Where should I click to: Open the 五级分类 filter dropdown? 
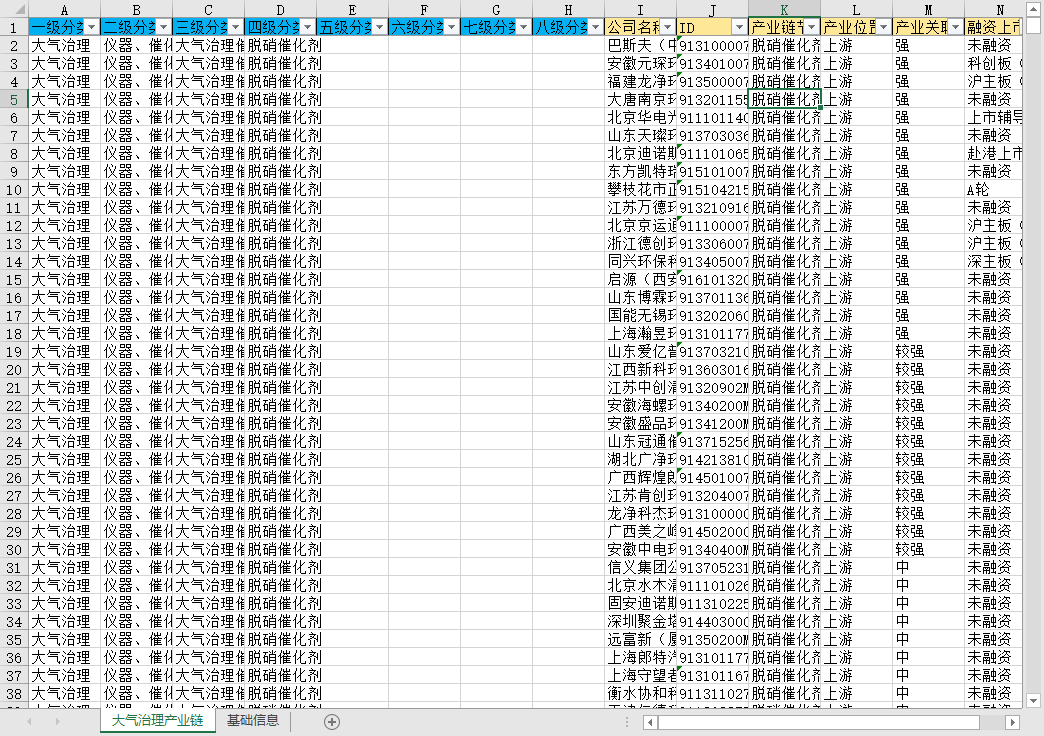[380, 27]
